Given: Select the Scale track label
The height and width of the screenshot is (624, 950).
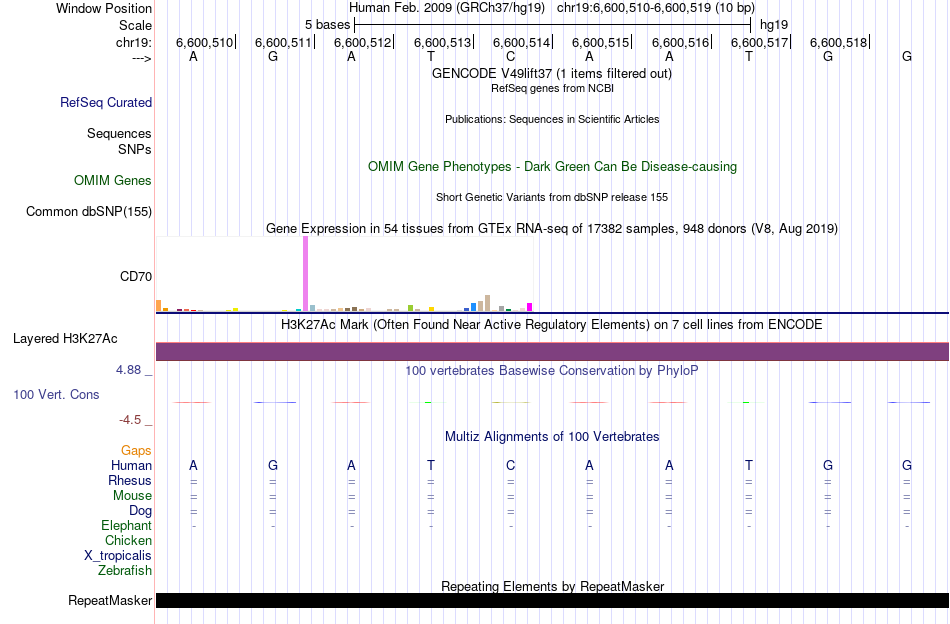Looking at the screenshot, I should tap(135, 25).
